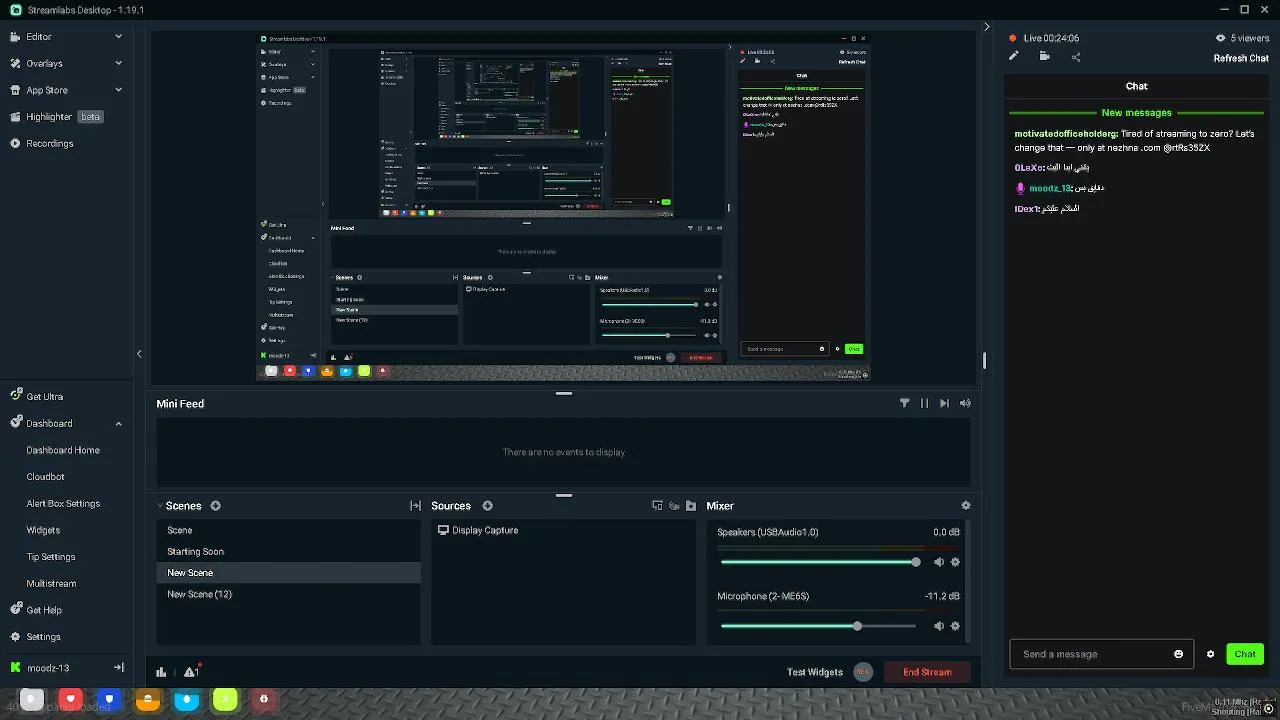Open Microphone (2-ME6S) settings gear
The height and width of the screenshot is (720, 1280).
(955, 626)
